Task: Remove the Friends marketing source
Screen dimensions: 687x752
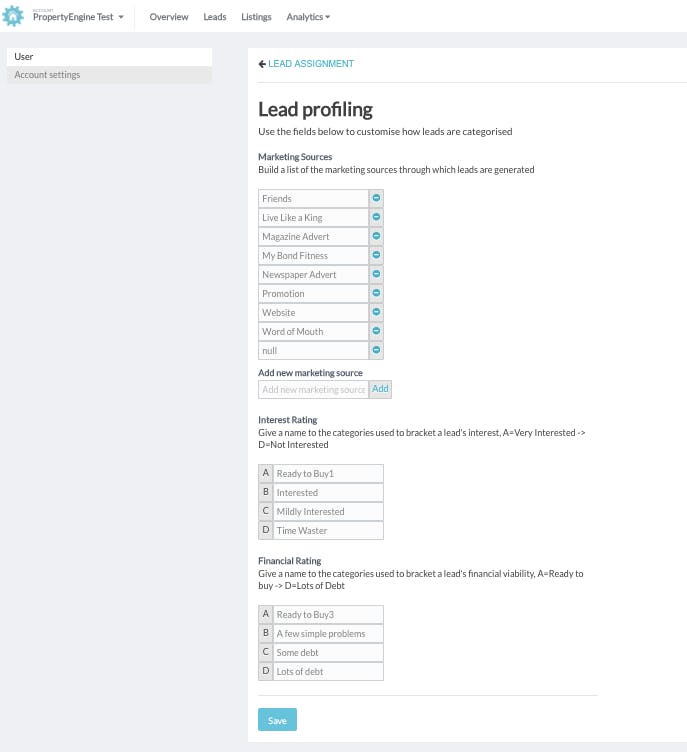Action: click(x=376, y=199)
